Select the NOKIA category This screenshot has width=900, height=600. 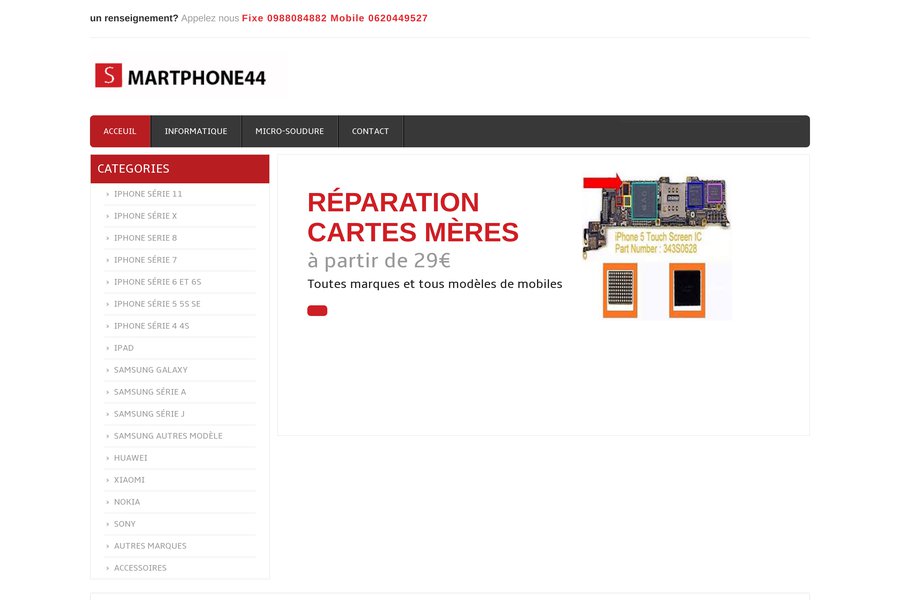click(126, 502)
